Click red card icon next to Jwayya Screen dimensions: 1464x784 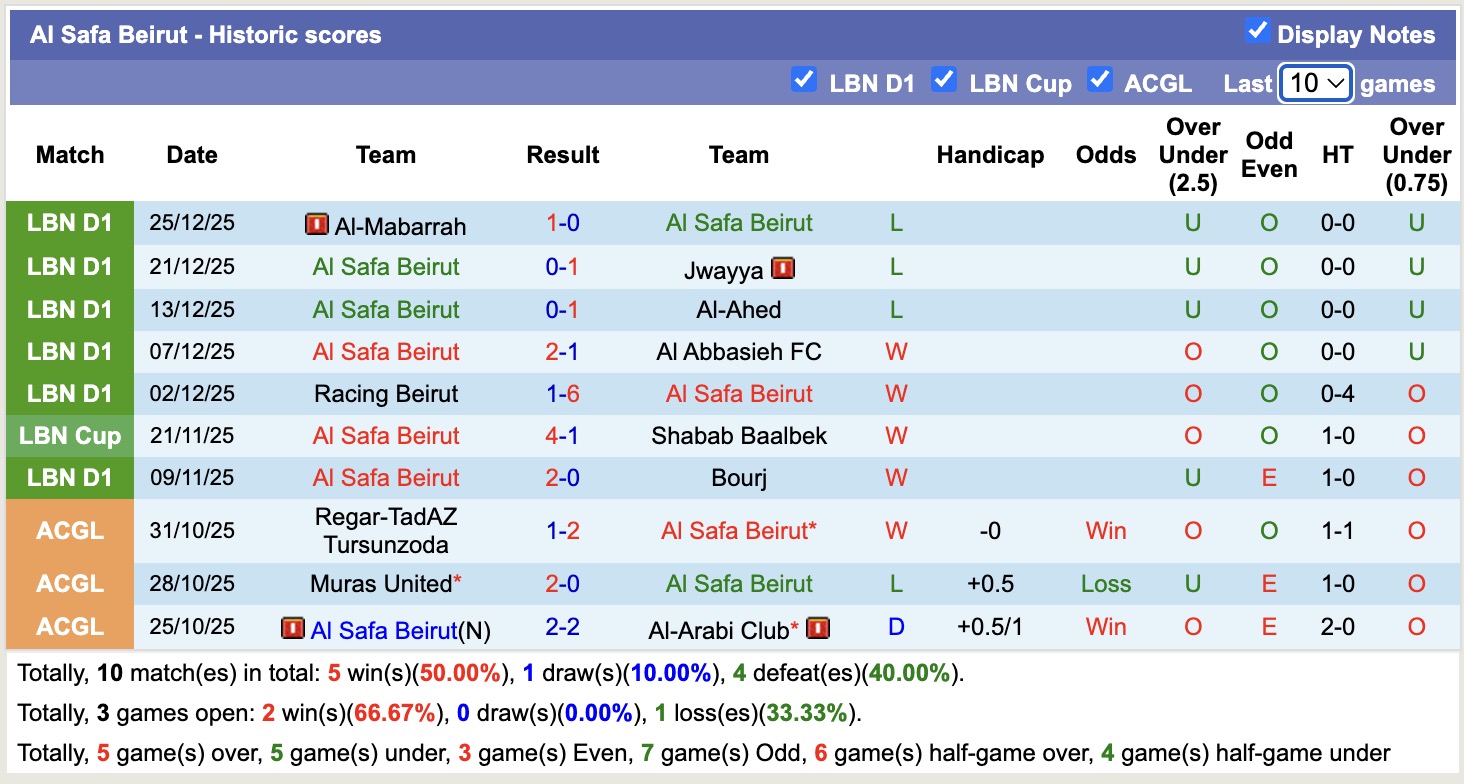click(x=783, y=268)
